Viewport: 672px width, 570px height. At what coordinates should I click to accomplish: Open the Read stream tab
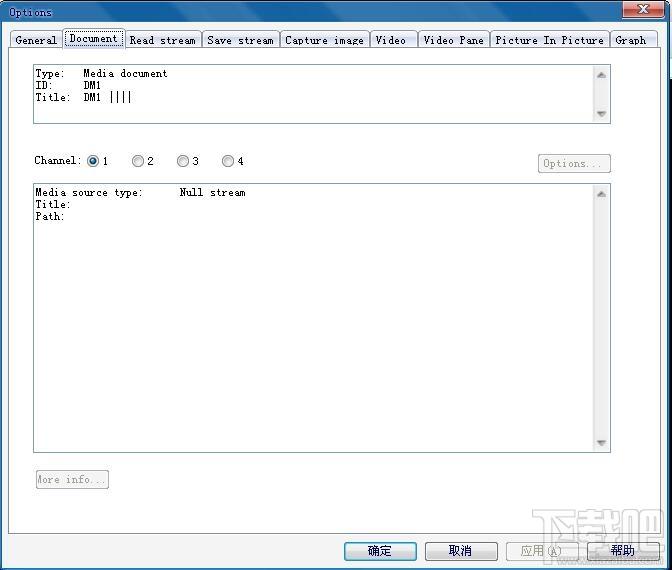click(x=163, y=40)
